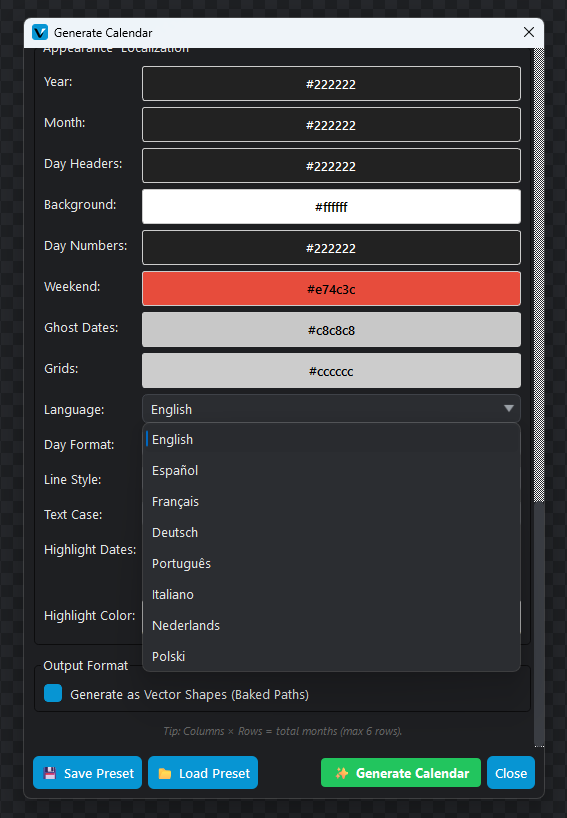The image size is (567, 818).
Task: Toggle Generate as Vector Shapes checkbox
Action: tap(53, 693)
